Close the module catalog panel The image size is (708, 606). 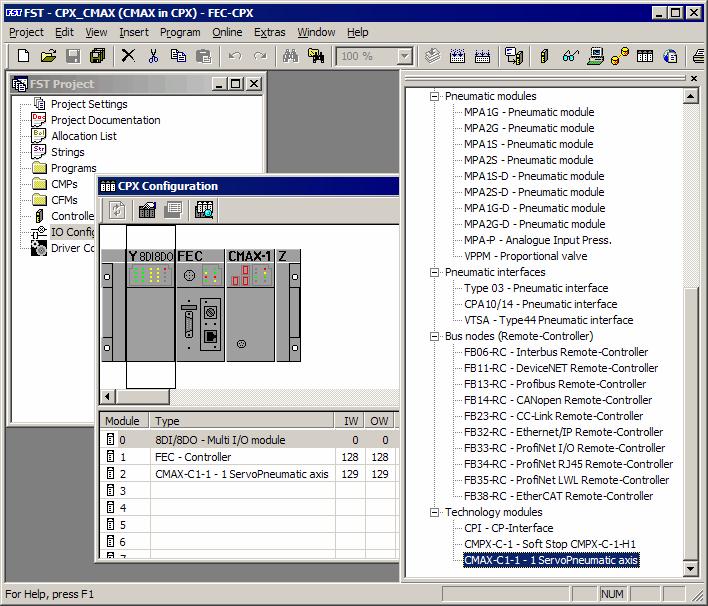pyautogui.click(x=694, y=79)
